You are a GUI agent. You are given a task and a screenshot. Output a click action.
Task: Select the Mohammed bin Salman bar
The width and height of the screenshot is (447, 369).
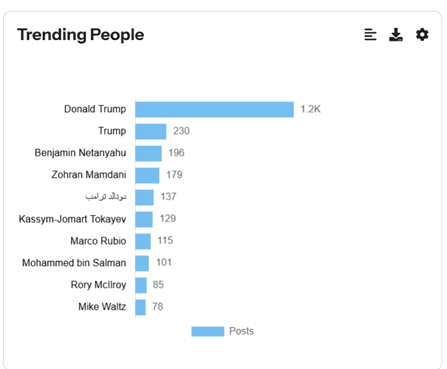[142, 263]
